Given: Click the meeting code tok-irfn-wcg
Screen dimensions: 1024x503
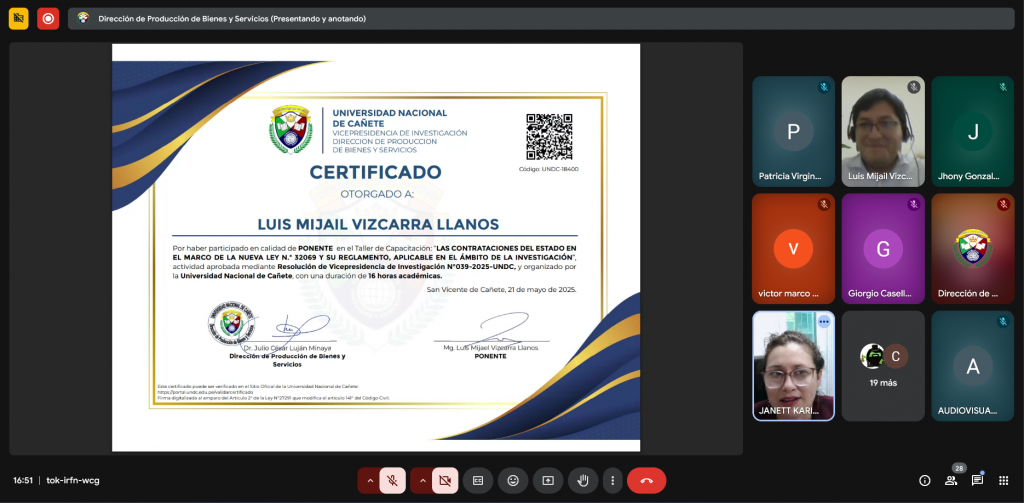Looking at the screenshot, I should (x=73, y=481).
